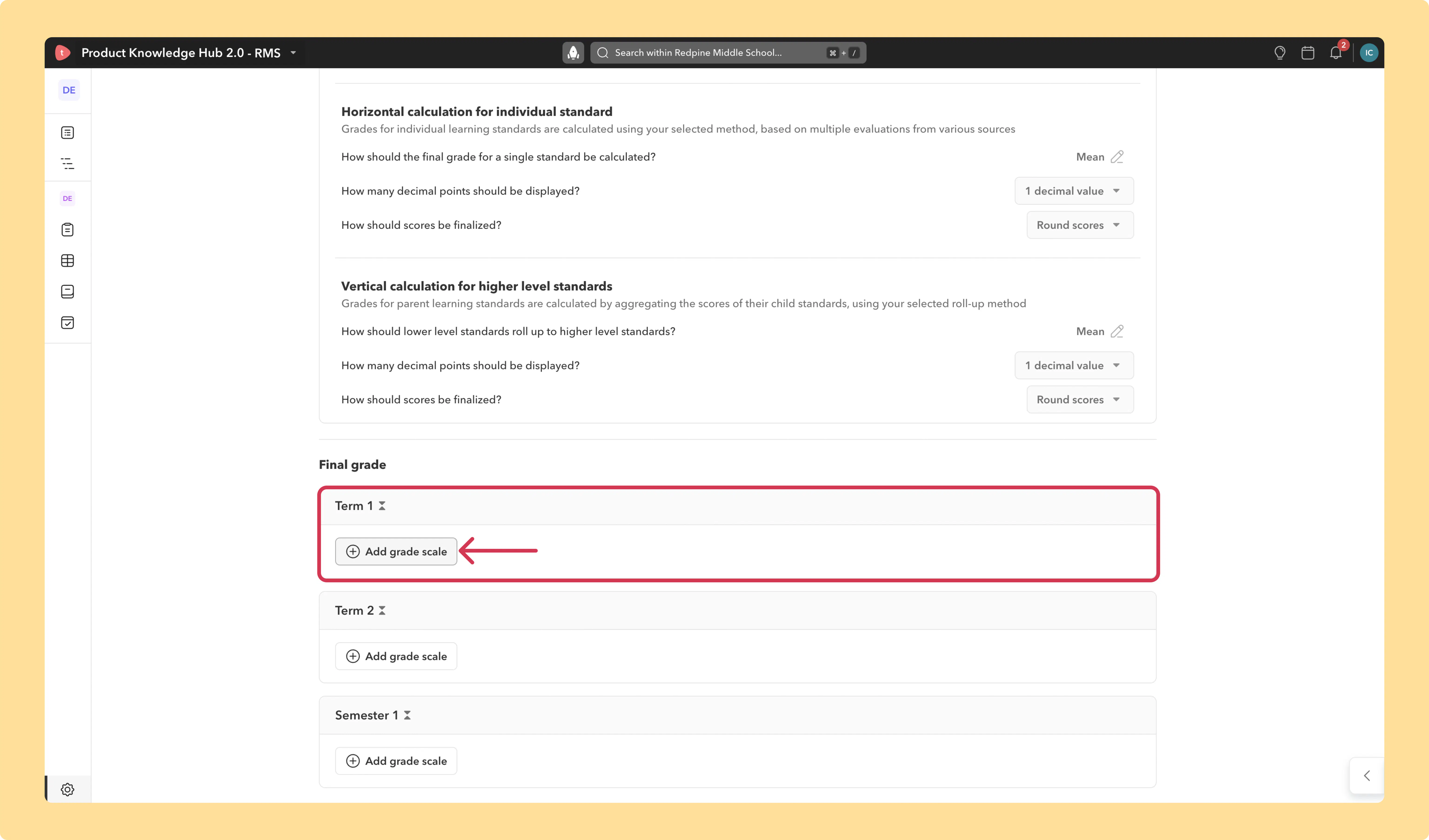Click the Term 1 header row
The width and height of the screenshot is (1429, 840).
(738, 506)
